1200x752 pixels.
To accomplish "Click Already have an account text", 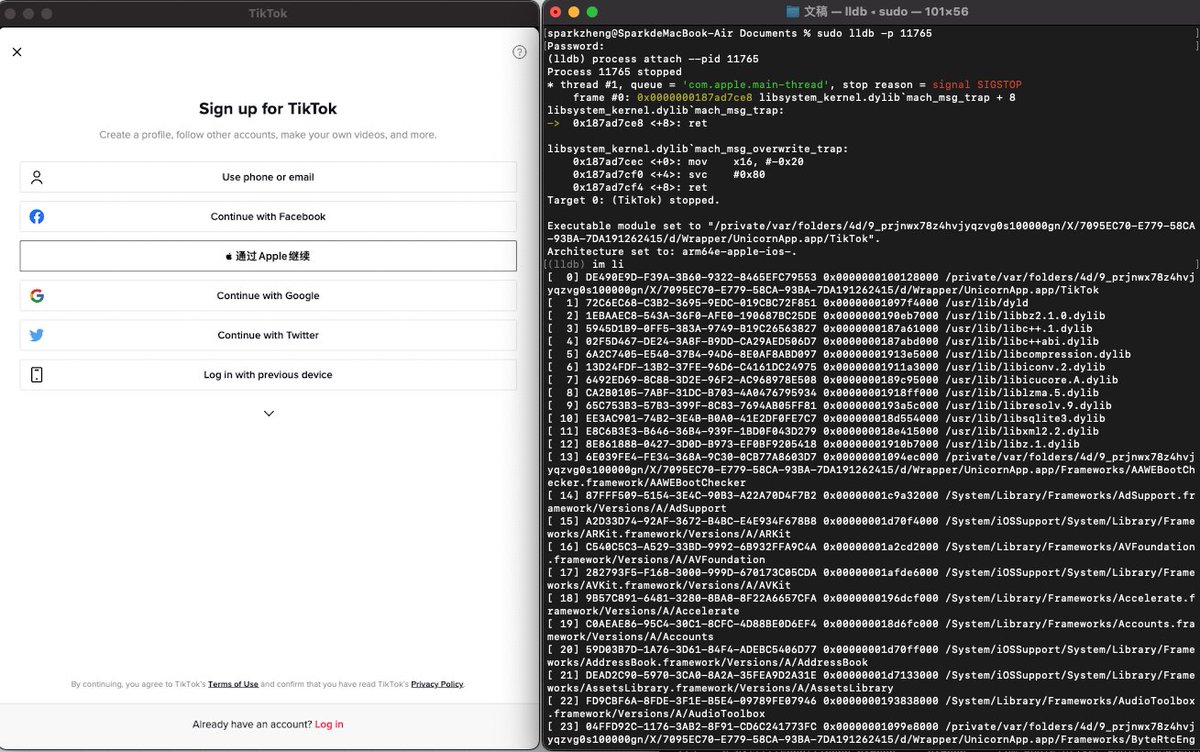I will (x=252, y=724).
